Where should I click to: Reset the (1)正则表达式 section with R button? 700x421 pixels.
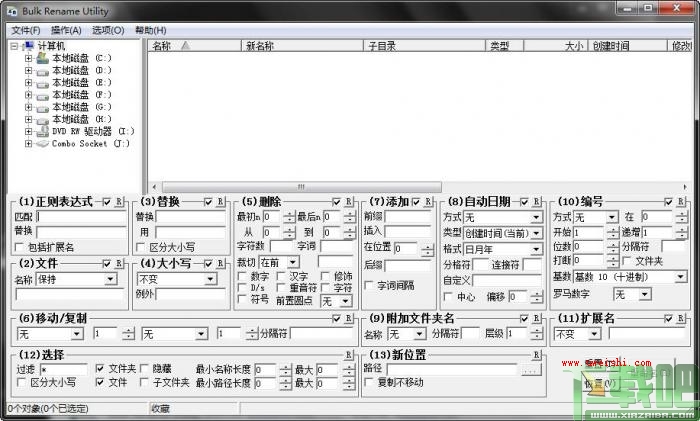119,202
